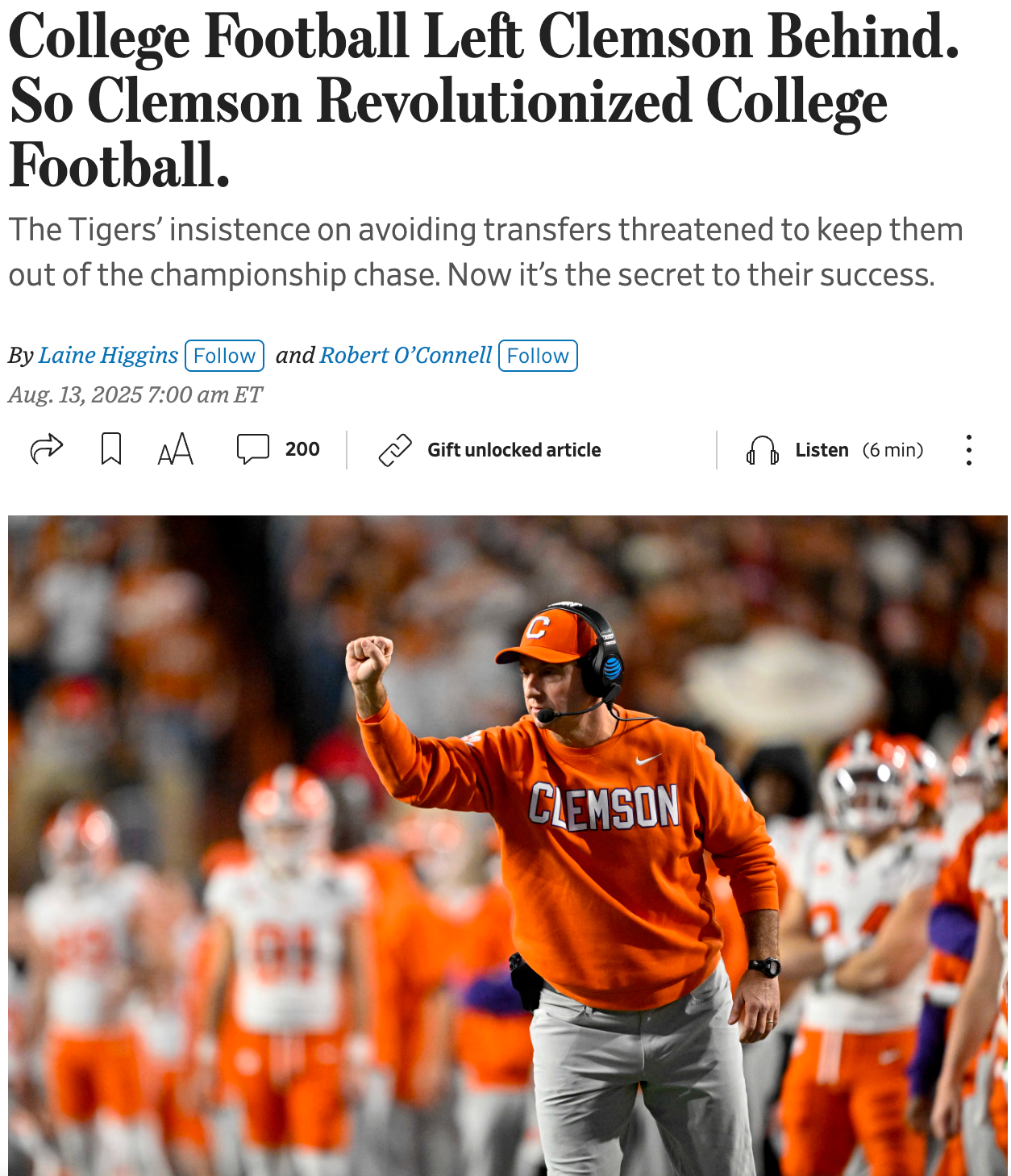Open the three-dot more options menu
Screen dimensions: 1011x1176
968,450
